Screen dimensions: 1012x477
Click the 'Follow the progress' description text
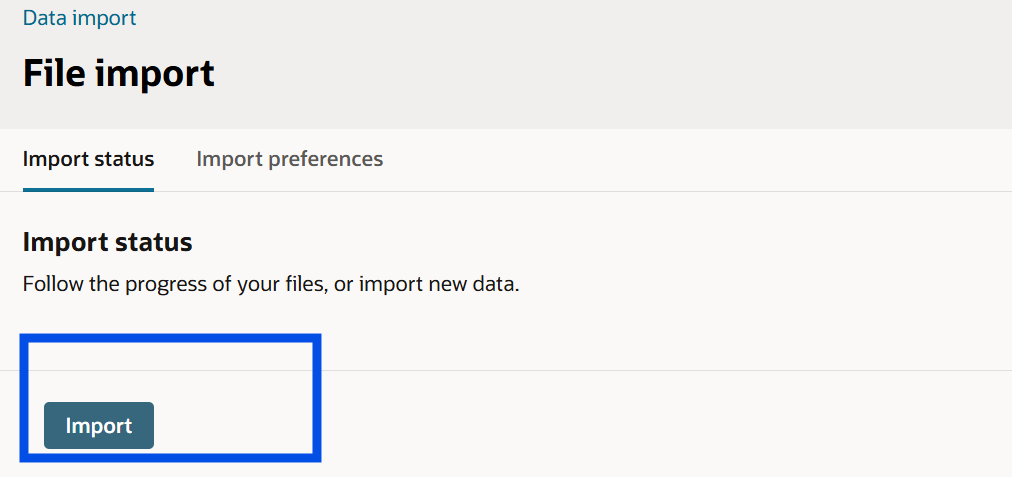pyautogui.click(x=271, y=284)
